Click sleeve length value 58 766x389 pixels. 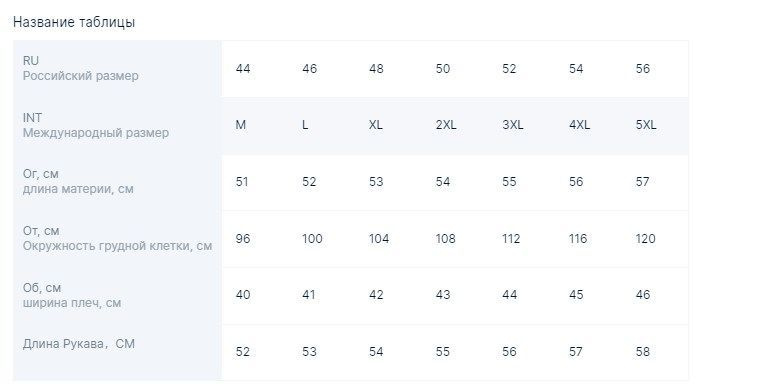coord(643,351)
